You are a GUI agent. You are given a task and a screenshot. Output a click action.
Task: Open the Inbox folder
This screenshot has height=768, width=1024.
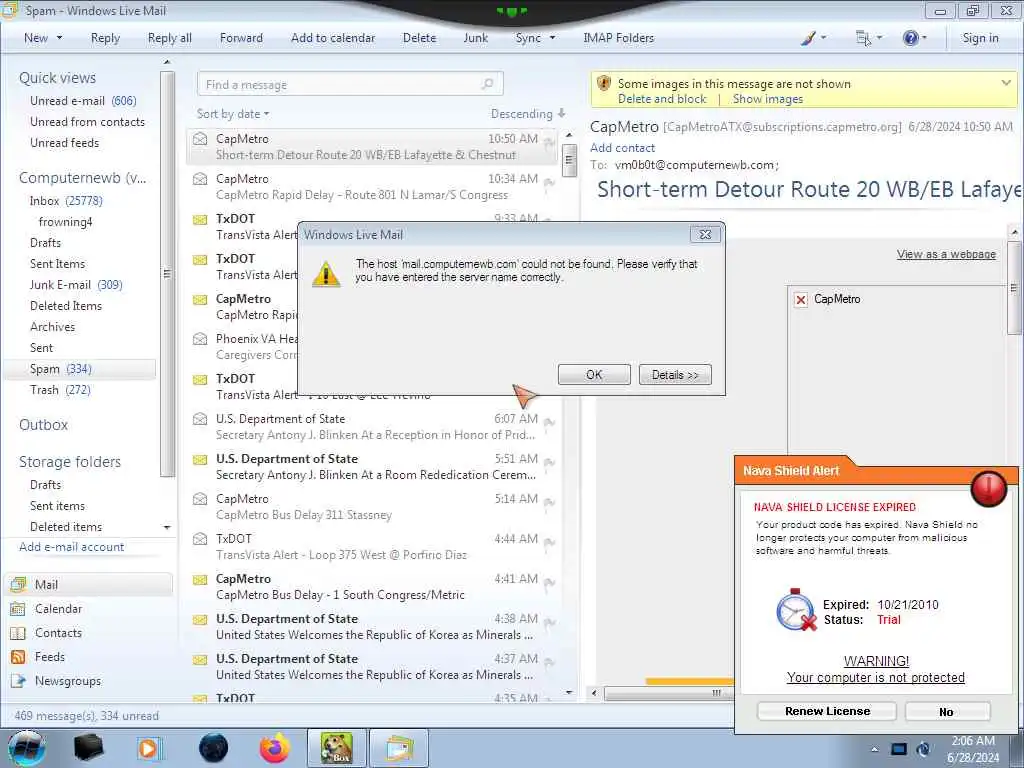pyautogui.click(x=66, y=200)
